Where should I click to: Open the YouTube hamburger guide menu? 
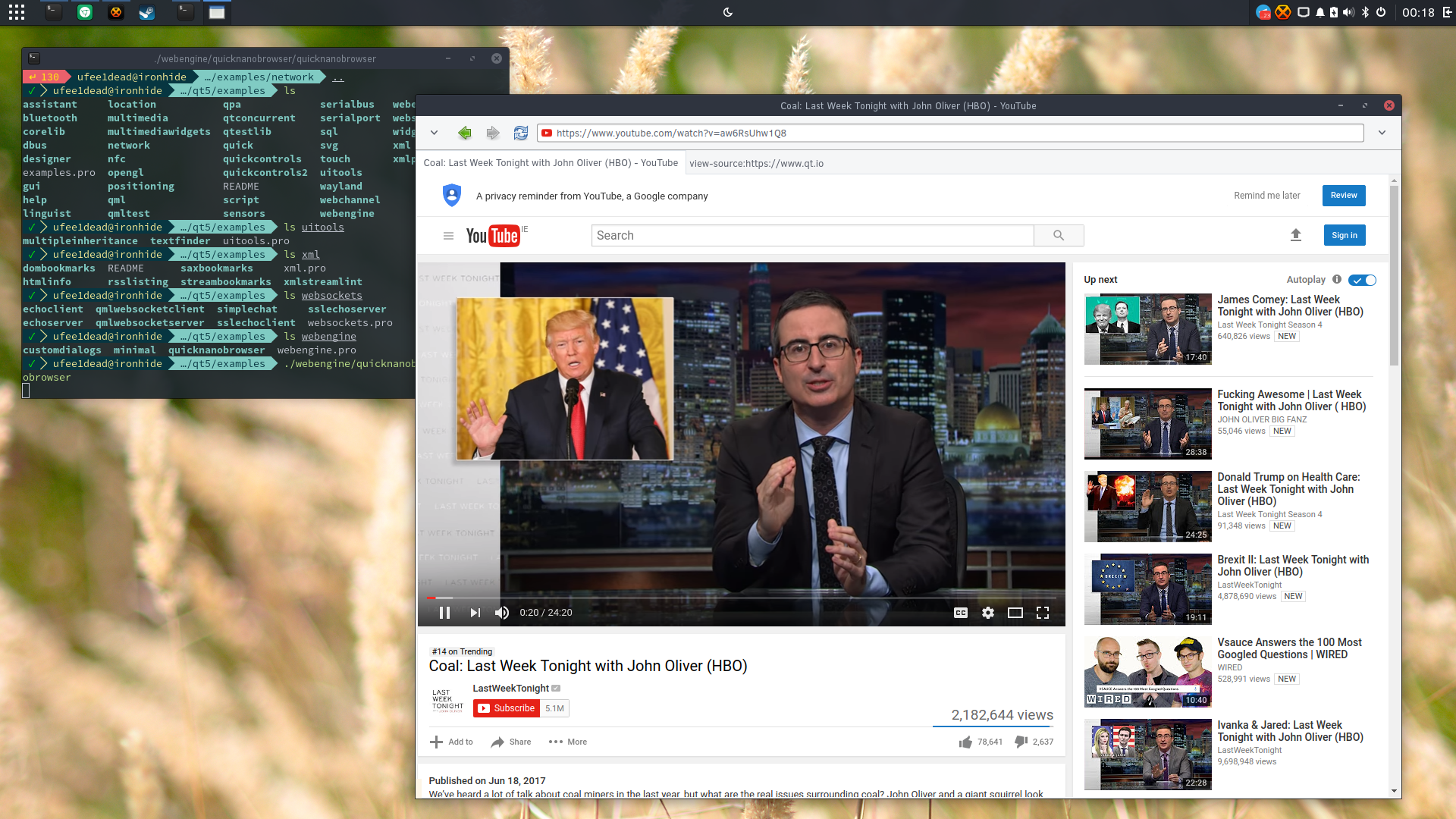[448, 236]
